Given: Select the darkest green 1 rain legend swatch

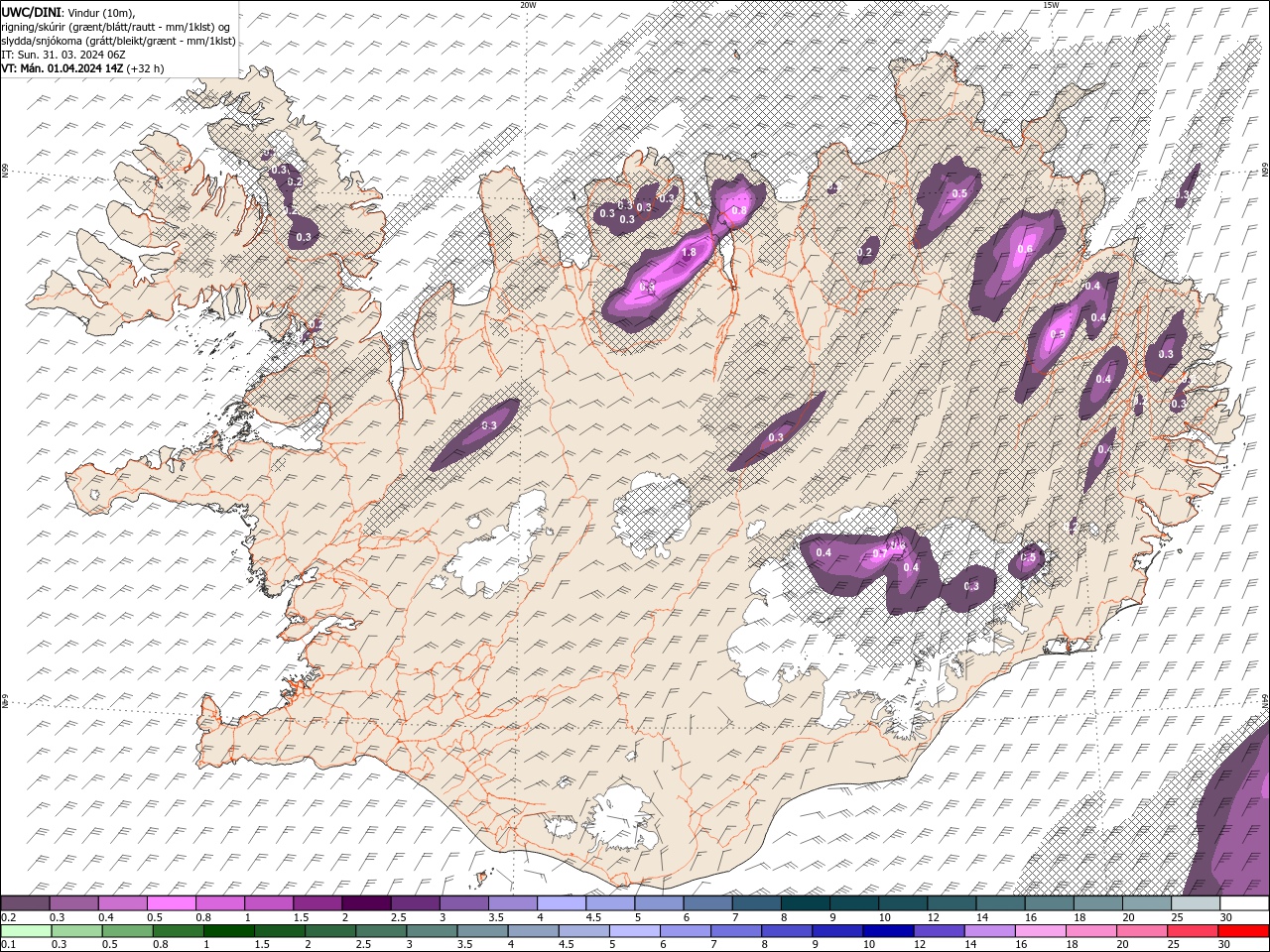Looking at the screenshot, I should (229, 931).
